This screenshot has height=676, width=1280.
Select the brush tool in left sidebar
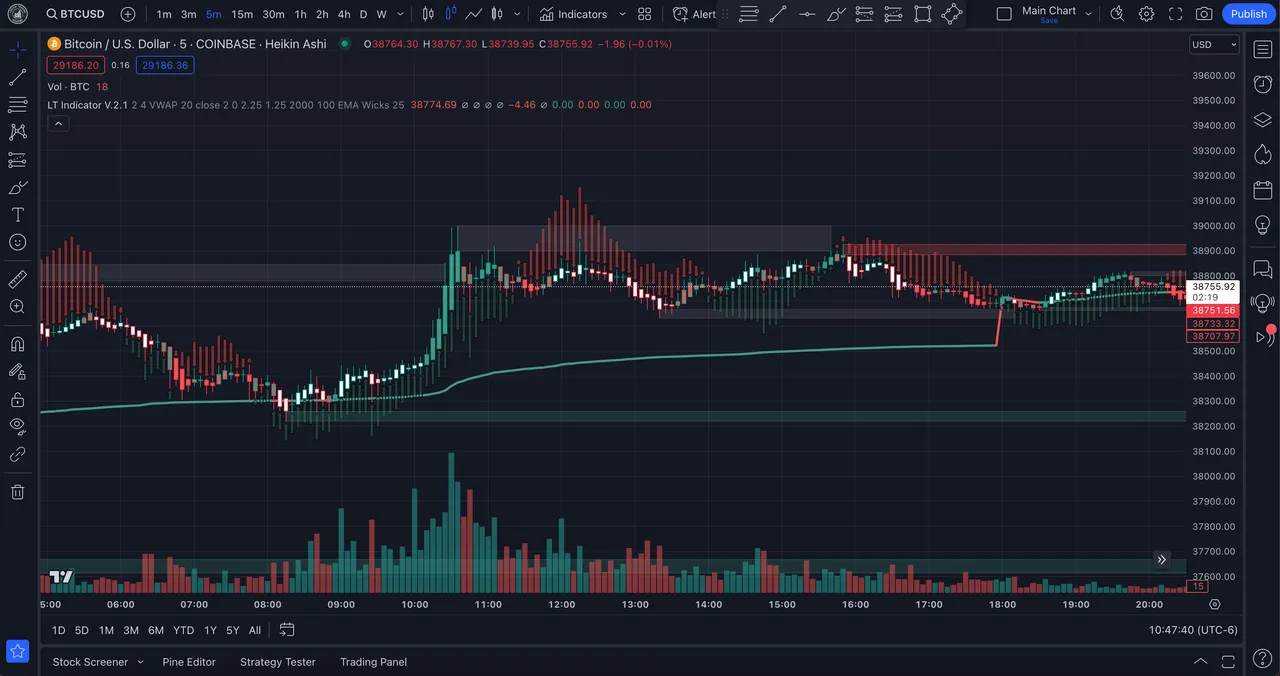18,187
